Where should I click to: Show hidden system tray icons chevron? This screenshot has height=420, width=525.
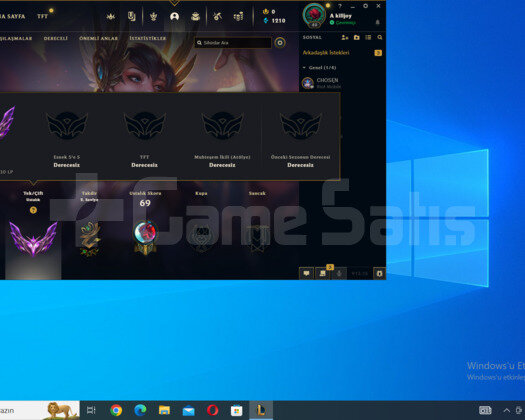[x=507, y=410]
